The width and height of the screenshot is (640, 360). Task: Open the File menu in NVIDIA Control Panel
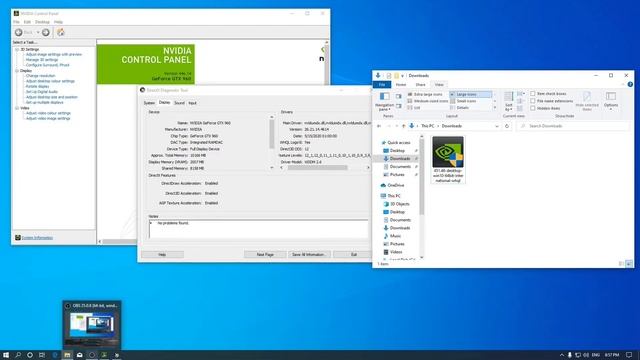16,22
